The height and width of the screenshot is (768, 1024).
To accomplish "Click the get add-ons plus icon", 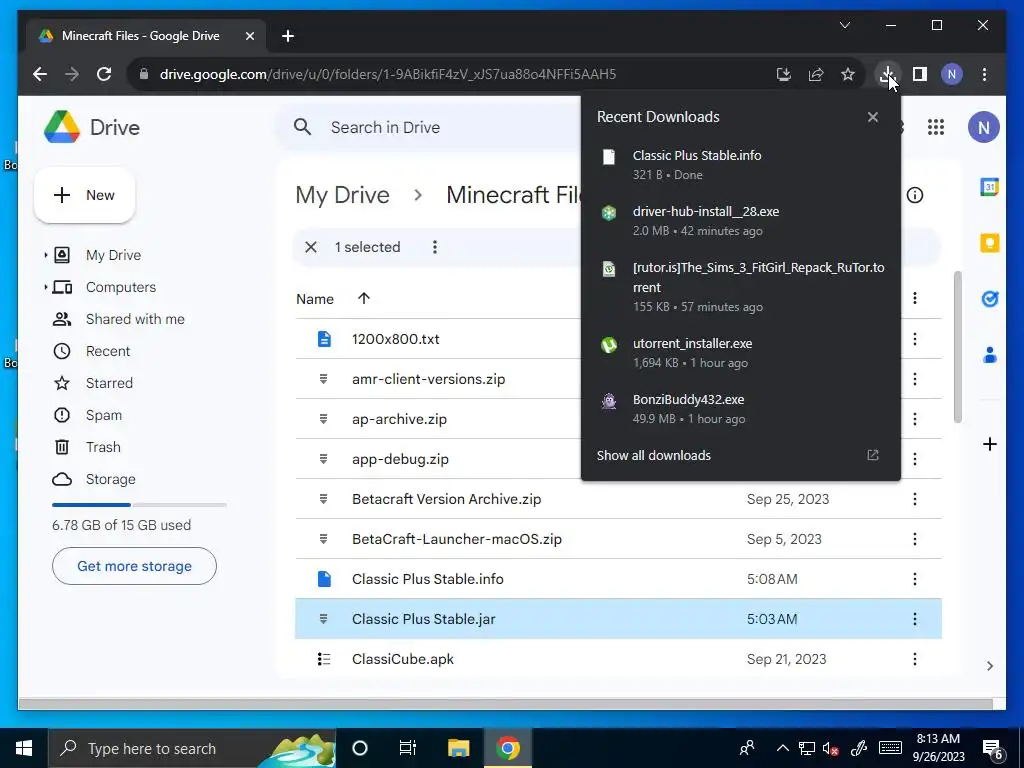I will pyautogui.click(x=989, y=444).
